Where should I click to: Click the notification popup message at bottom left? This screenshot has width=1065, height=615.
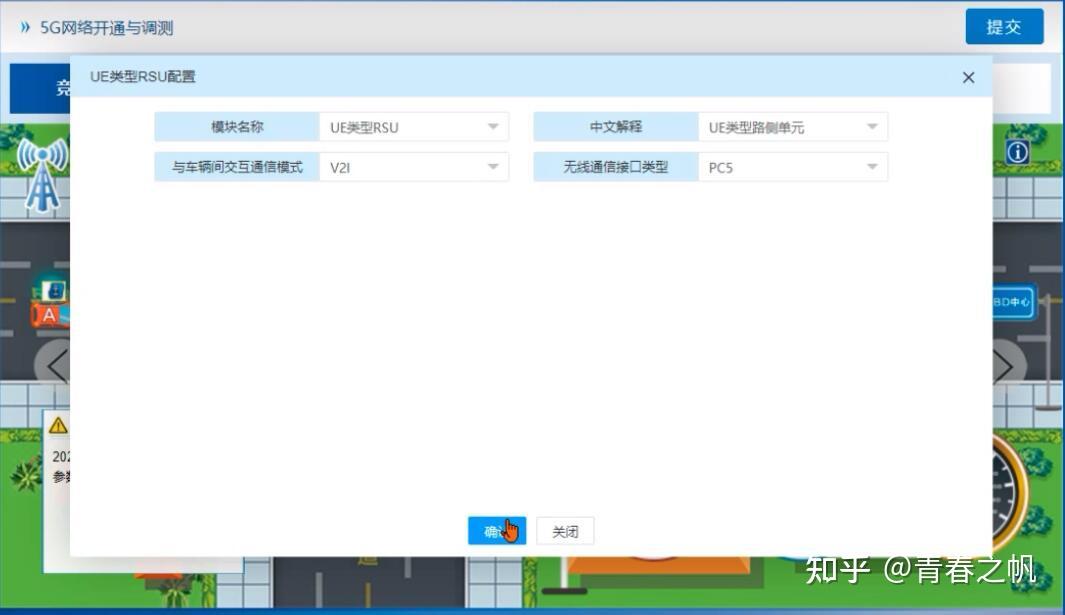click(60, 465)
